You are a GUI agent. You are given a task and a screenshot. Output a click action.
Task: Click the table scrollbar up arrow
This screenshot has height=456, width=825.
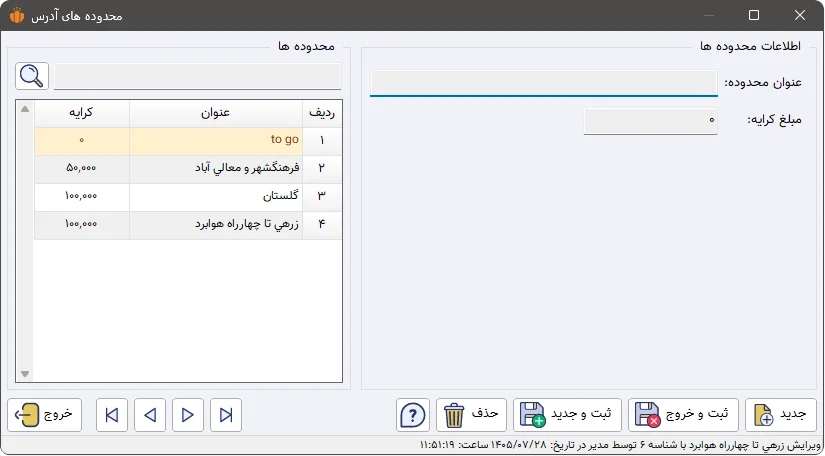25,109
